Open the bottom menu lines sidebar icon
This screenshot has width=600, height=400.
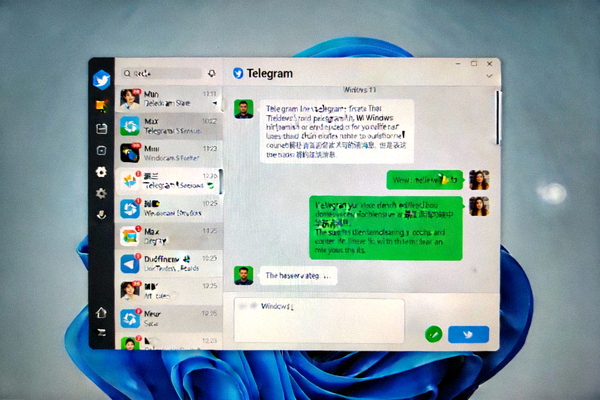click(x=101, y=332)
